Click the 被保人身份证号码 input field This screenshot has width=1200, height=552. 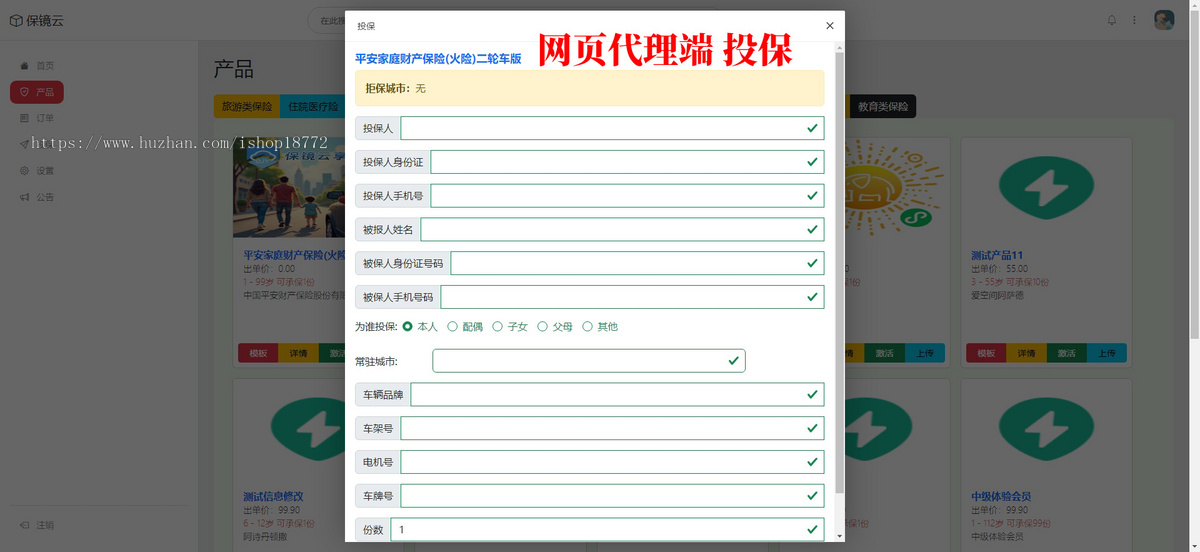click(x=638, y=264)
